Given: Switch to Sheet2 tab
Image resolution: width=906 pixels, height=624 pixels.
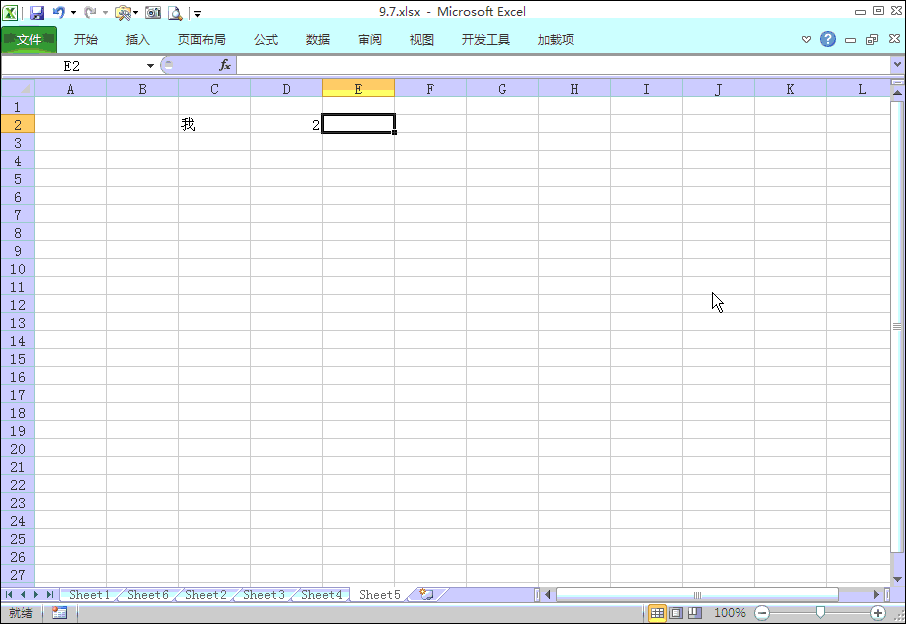Looking at the screenshot, I should 206,595.
